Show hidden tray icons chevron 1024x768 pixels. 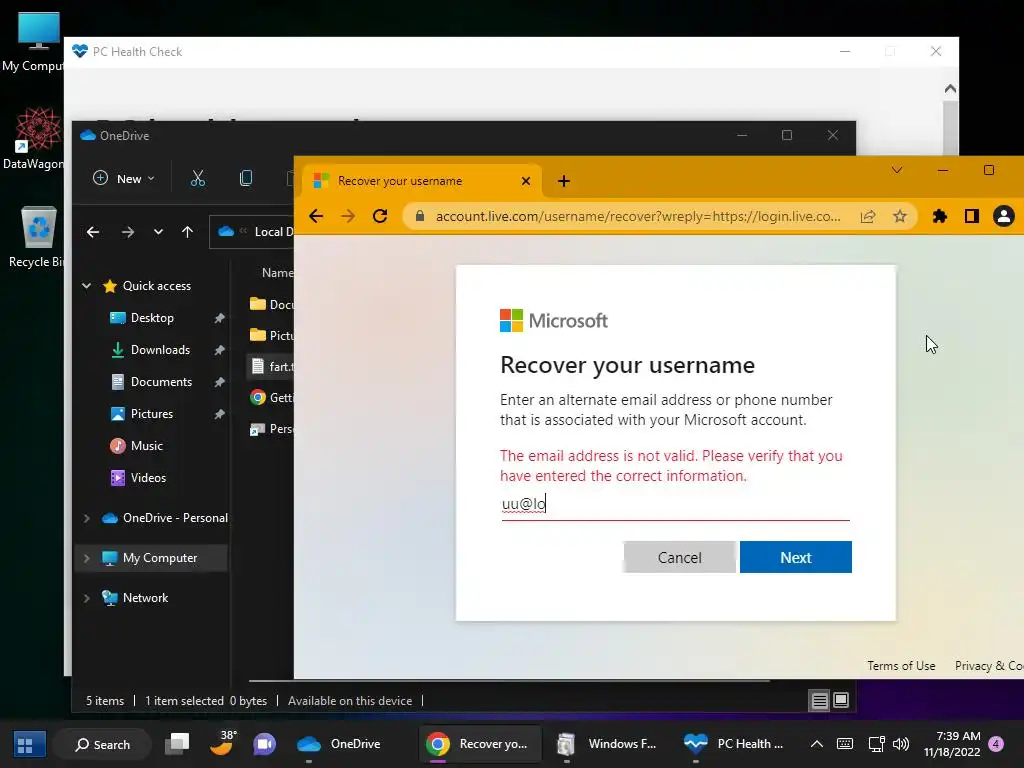click(x=817, y=744)
